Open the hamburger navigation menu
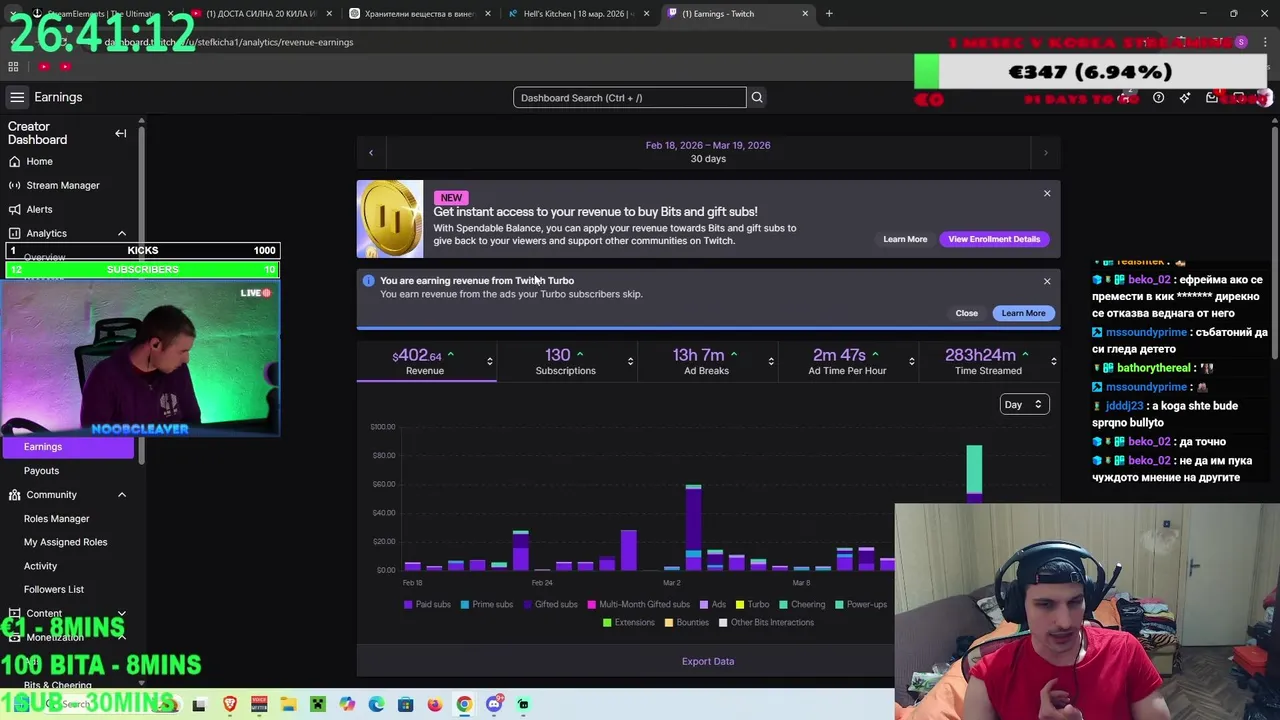The height and width of the screenshot is (720, 1280). (17, 97)
